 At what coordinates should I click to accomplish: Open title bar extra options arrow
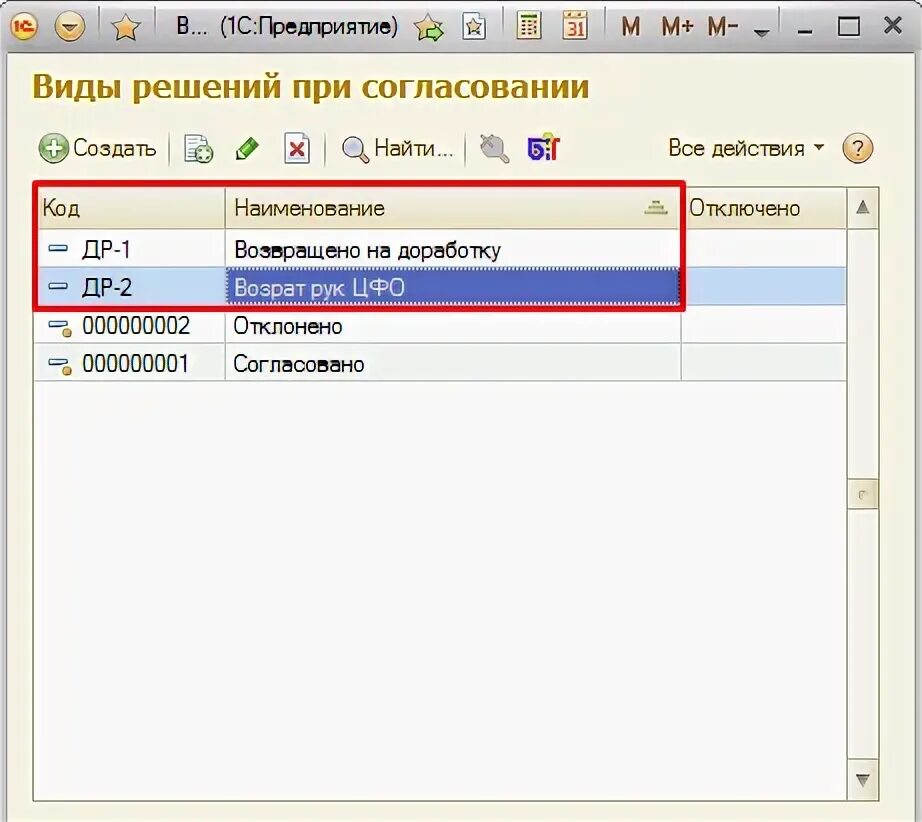point(761,32)
